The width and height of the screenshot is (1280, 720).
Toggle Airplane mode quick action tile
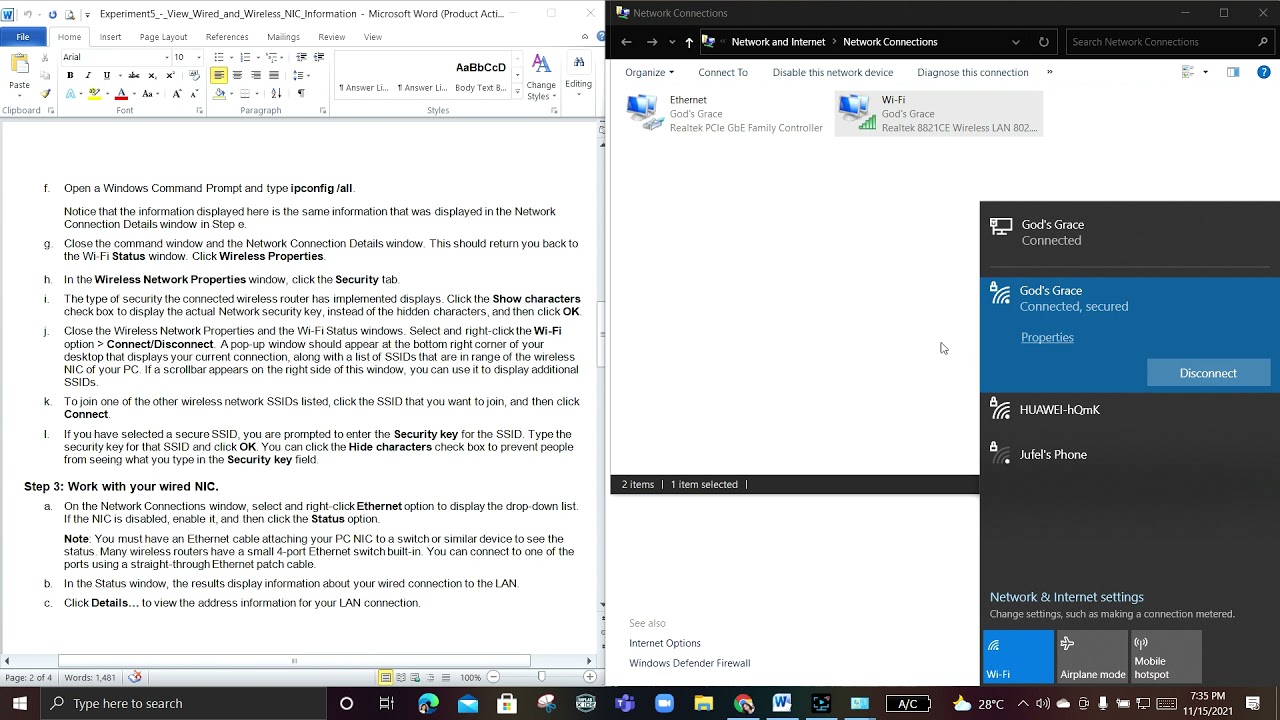pos(1092,656)
